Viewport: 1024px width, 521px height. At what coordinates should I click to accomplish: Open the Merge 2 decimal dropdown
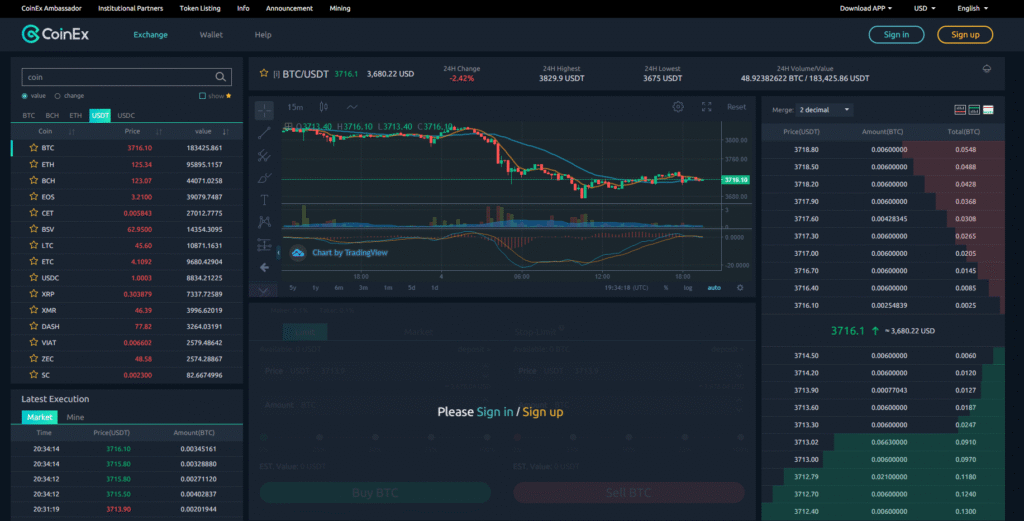click(x=825, y=109)
